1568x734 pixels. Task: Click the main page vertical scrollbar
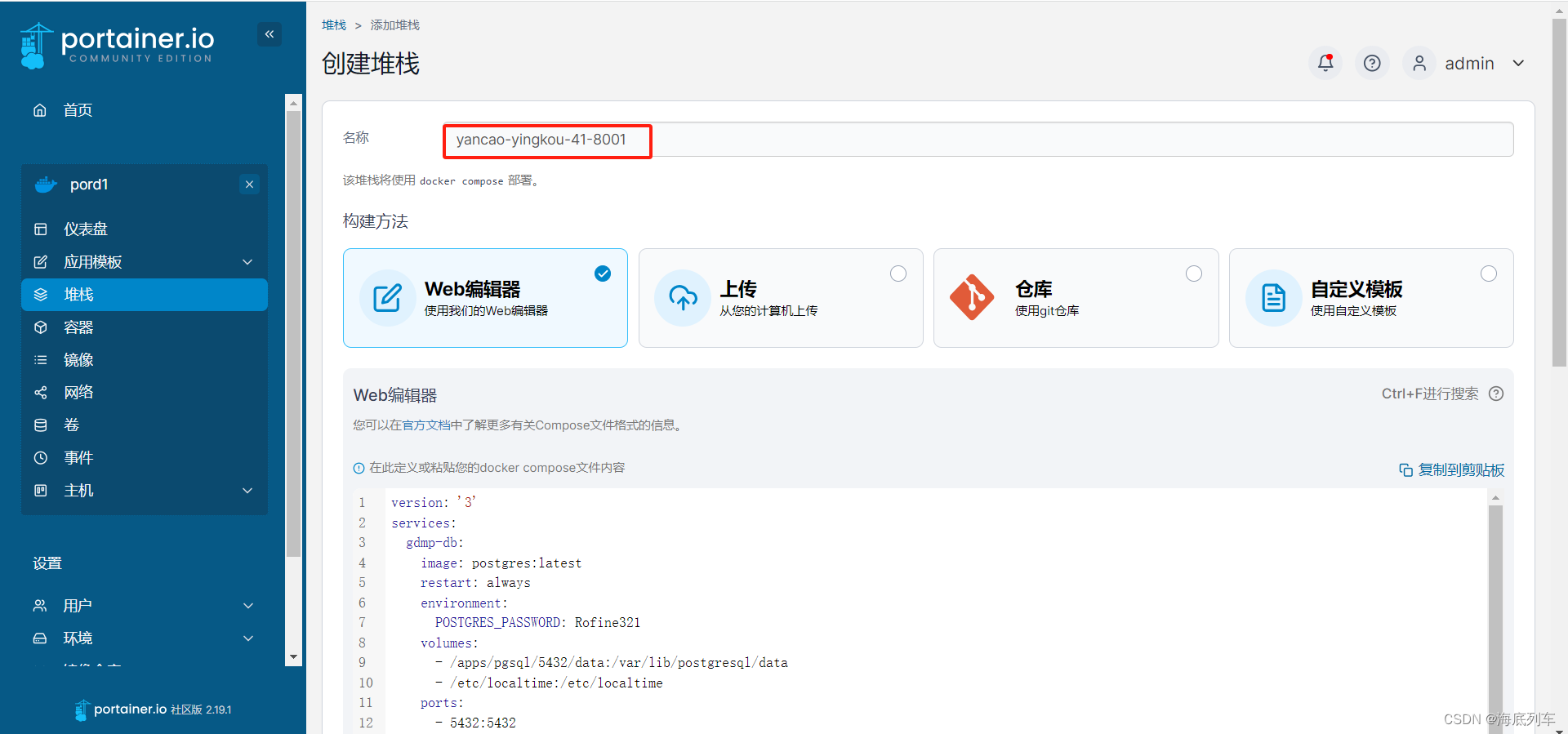[x=1559, y=194]
